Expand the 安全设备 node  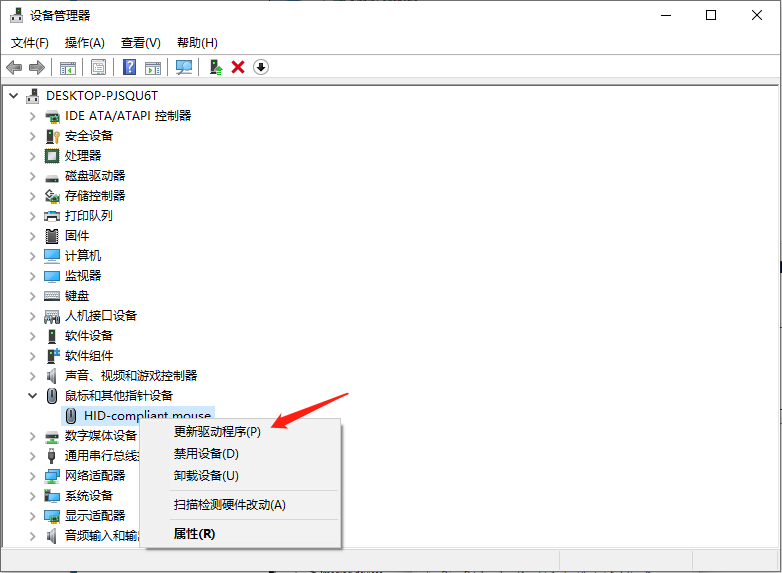tap(32, 136)
